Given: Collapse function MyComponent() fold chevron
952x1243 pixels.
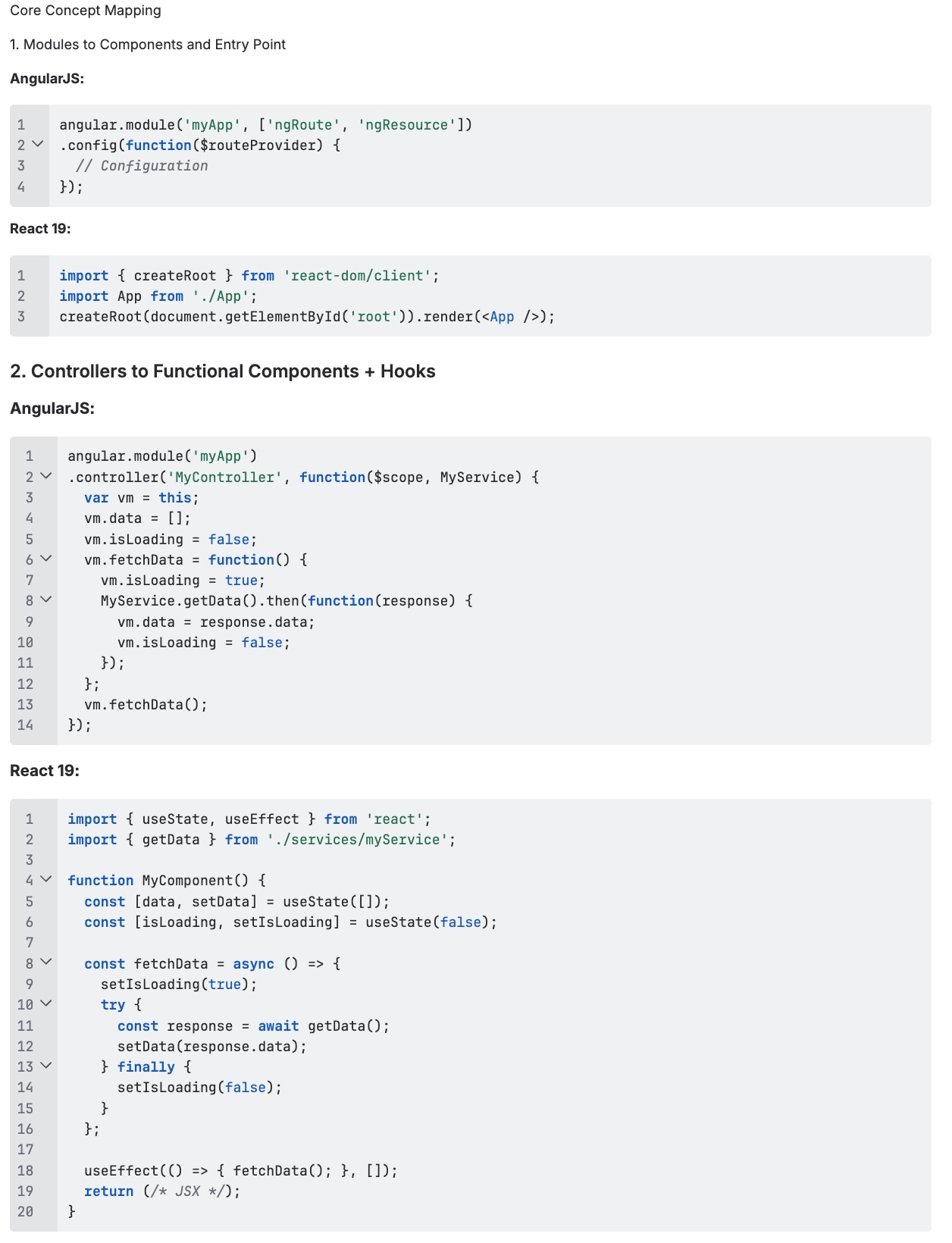Looking at the screenshot, I should coord(46,879).
